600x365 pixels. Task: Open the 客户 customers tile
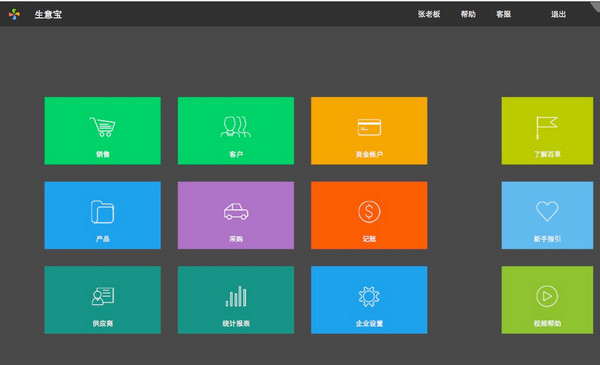point(236,131)
